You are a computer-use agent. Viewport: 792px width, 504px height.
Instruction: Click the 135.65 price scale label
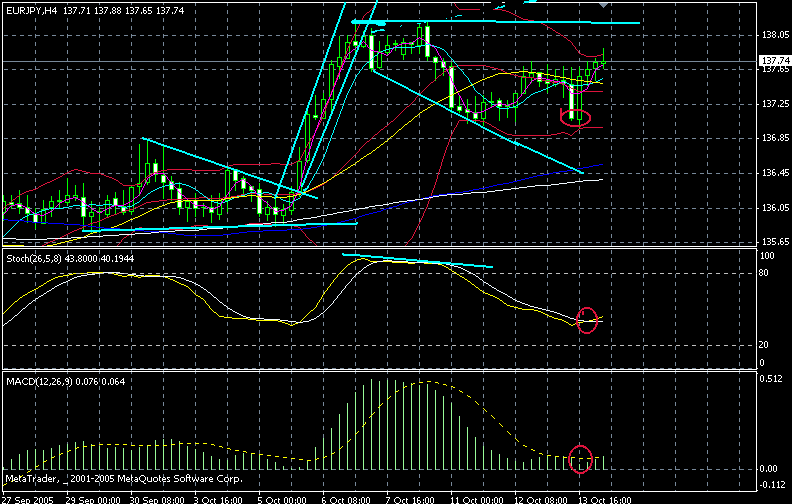coord(774,242)
